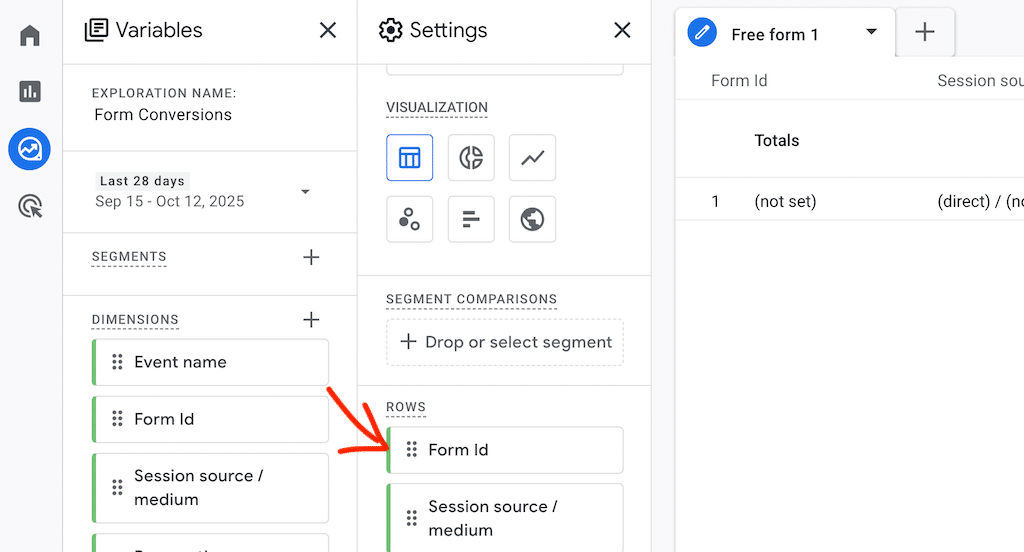Viewport: 1024px width, 552px height.
Task: Click the Form Conversions exploration name field
Action: click(163, 115)
